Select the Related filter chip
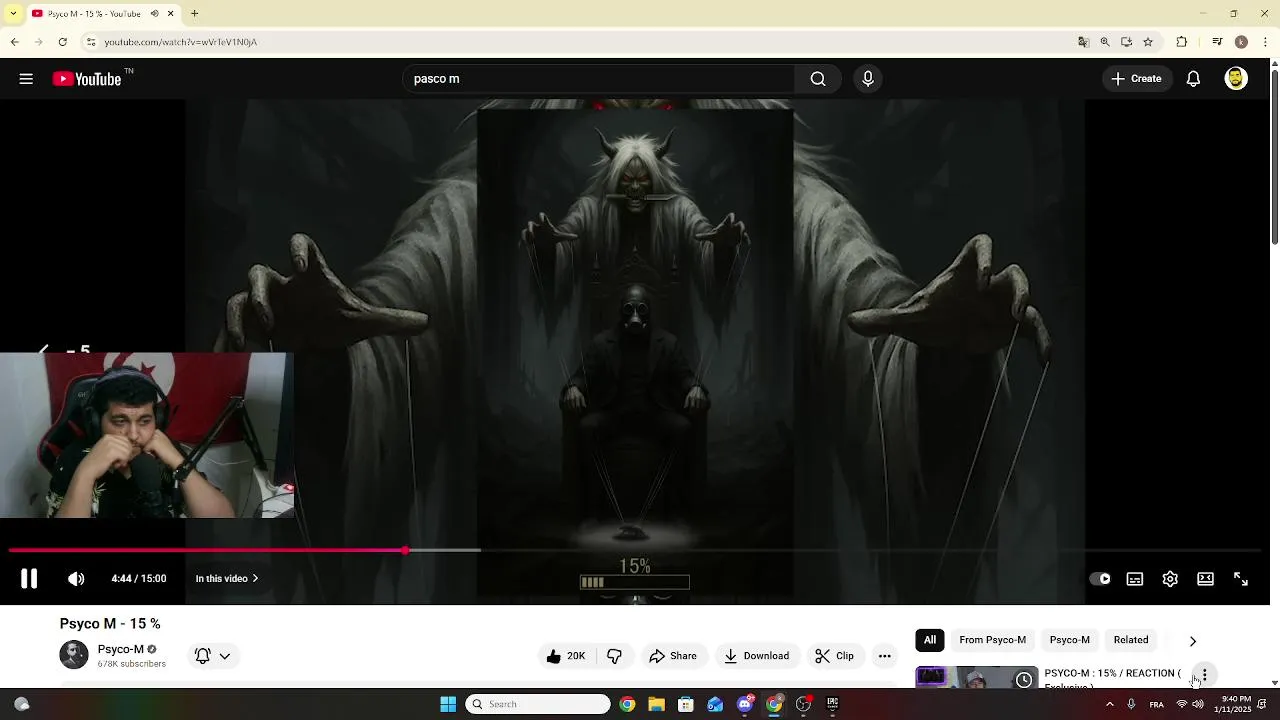Screen dimensions: 1280x720 coord(1131,640)
